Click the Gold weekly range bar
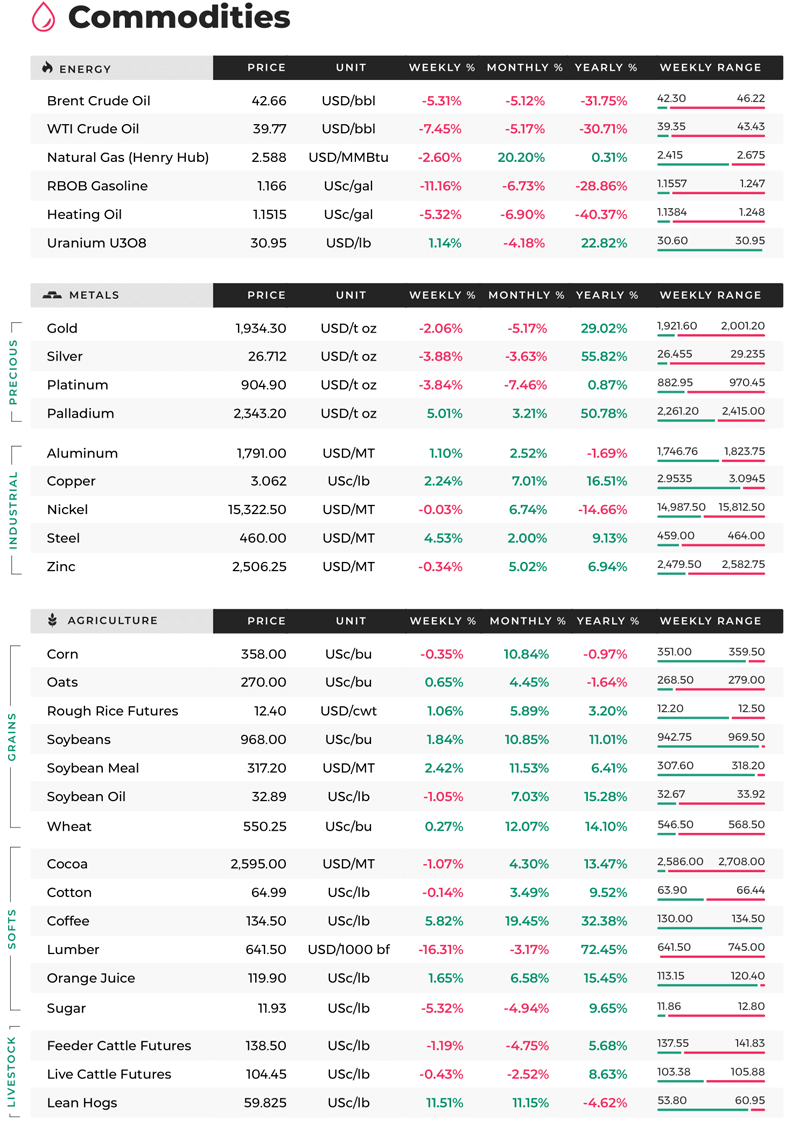The height and width of the screenshot is (1142, 806). [711, 336]
